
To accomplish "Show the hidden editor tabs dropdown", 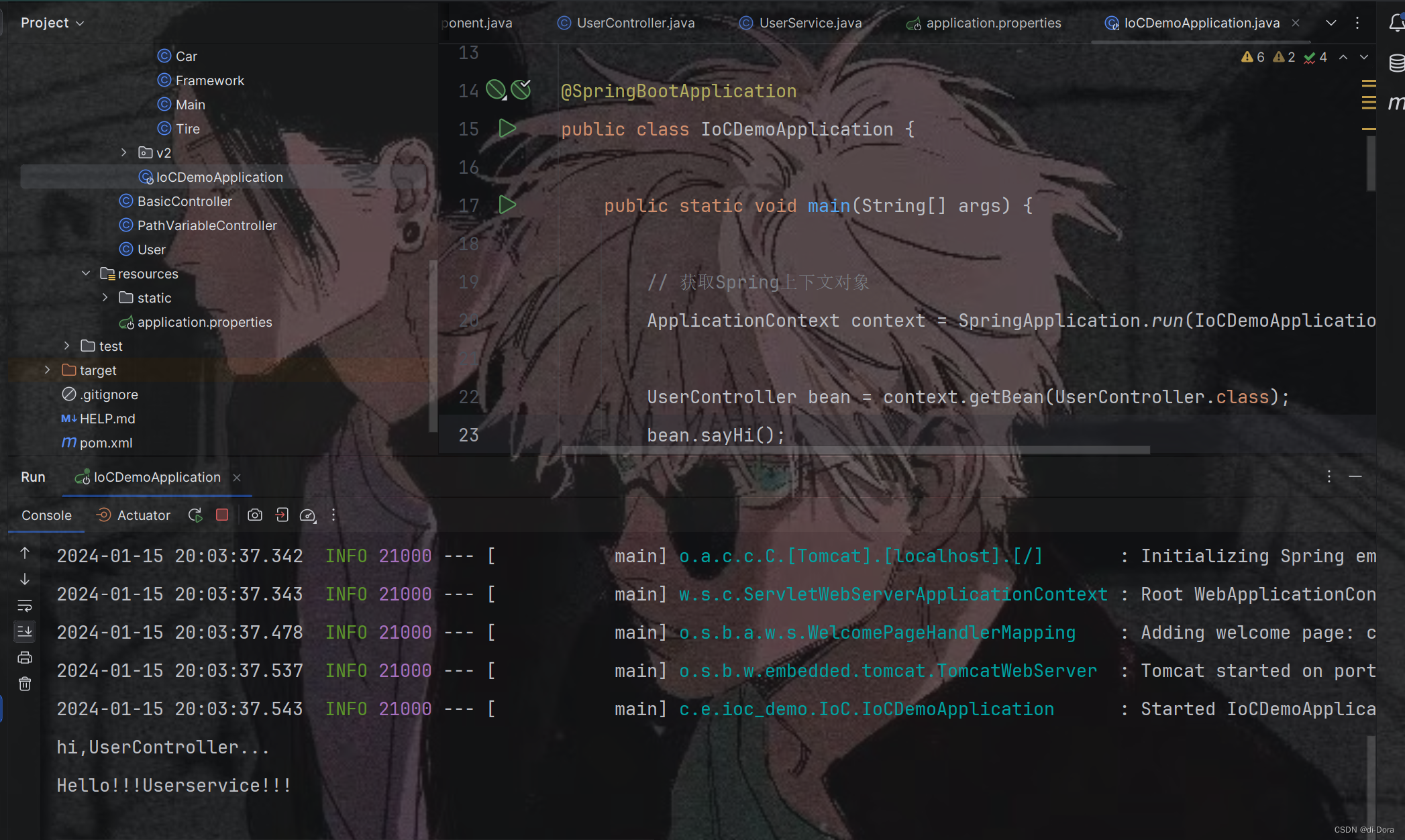I will (1331, 23).
